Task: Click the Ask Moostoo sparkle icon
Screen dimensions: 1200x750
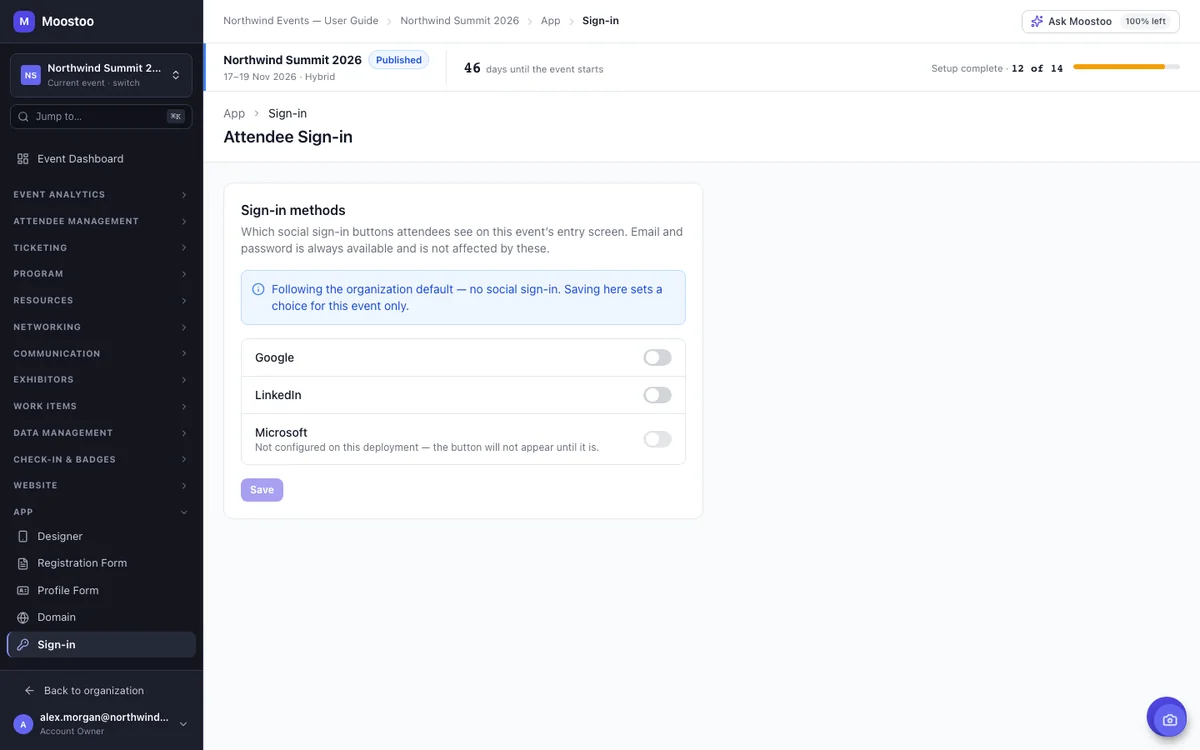Action: click(1037, 21)
